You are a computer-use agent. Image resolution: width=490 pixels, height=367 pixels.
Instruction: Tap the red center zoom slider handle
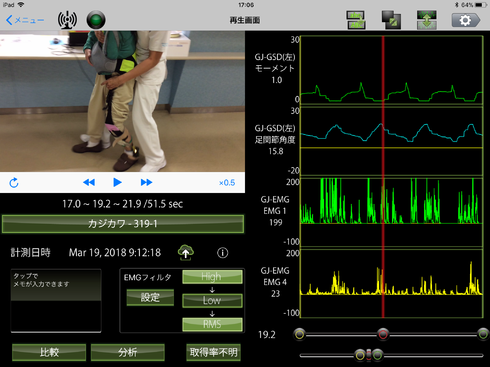(369, 356)
